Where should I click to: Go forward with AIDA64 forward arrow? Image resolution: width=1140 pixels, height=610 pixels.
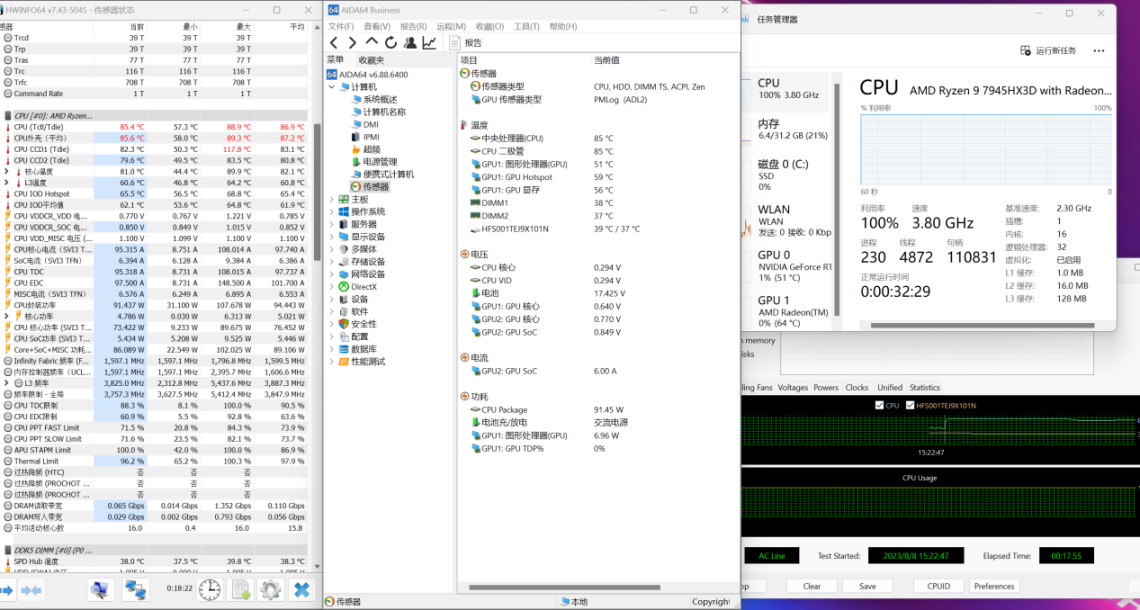point(353,43)
